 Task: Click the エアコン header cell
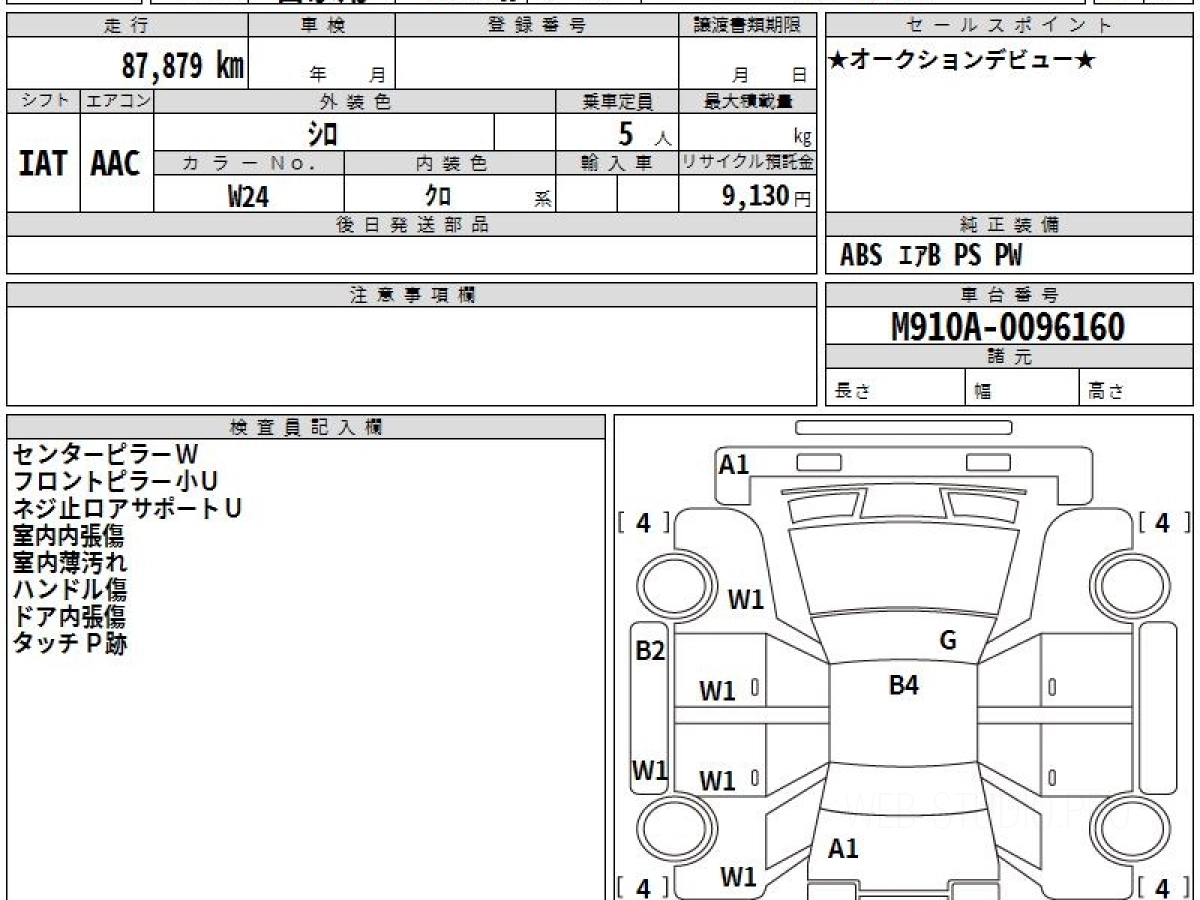117,101
